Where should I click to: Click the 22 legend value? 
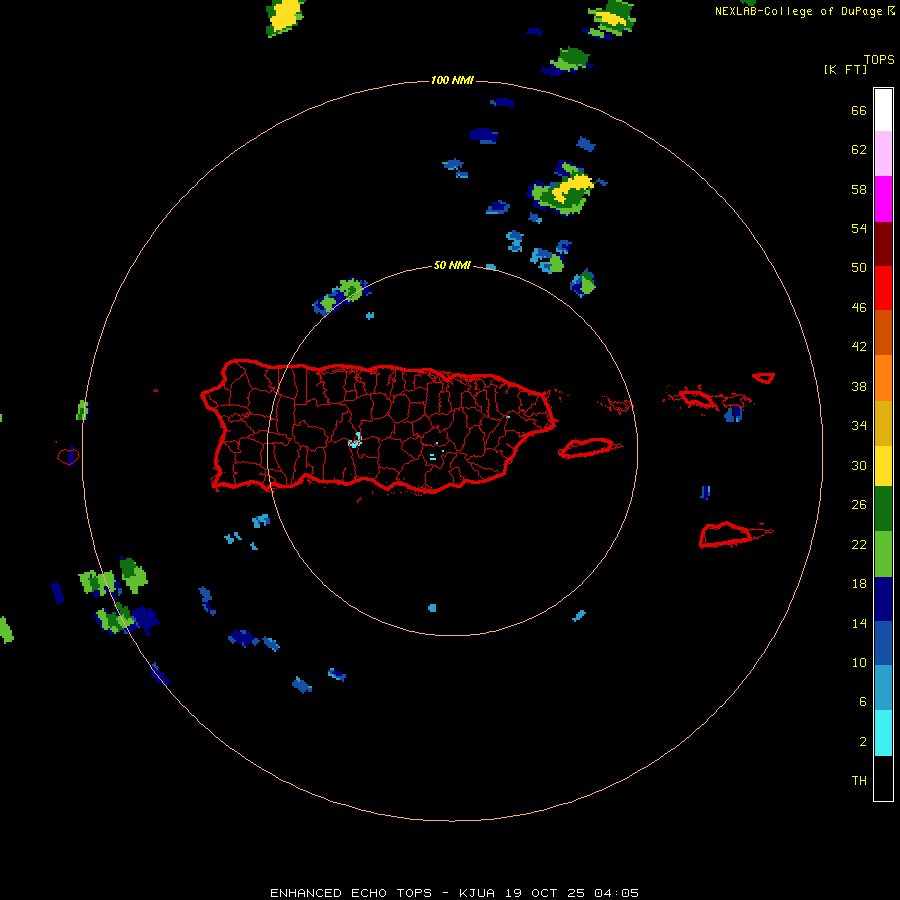(x=859, y=544)
